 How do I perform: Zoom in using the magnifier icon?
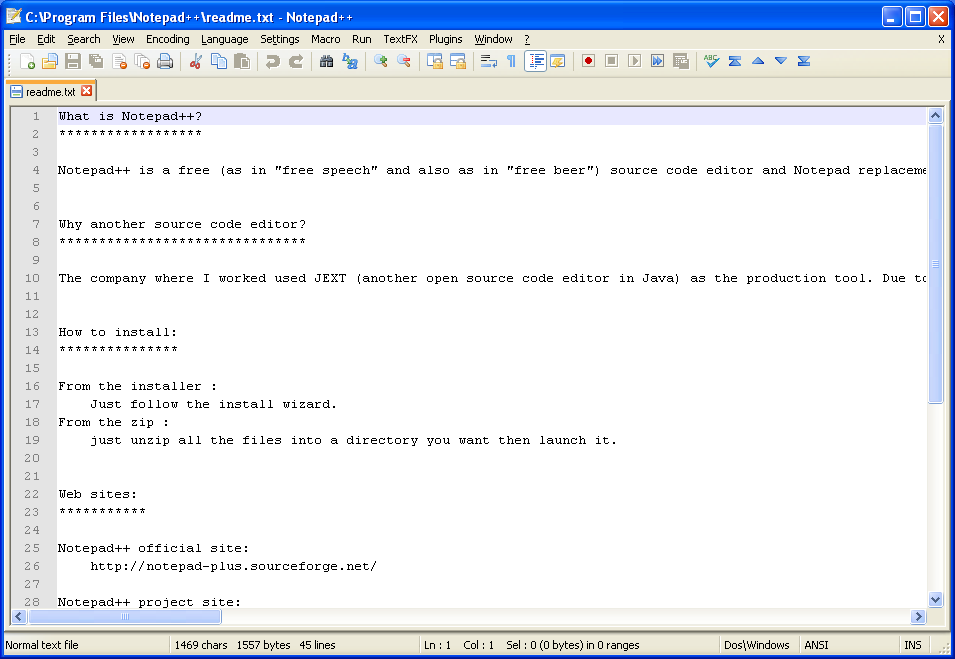click(x=381, y=60)
